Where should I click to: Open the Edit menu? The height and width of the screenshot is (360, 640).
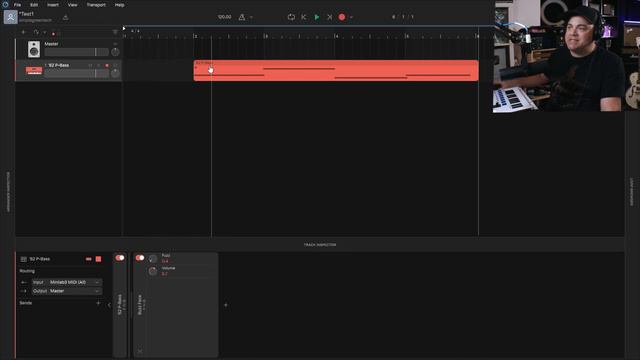coord(34,5)
